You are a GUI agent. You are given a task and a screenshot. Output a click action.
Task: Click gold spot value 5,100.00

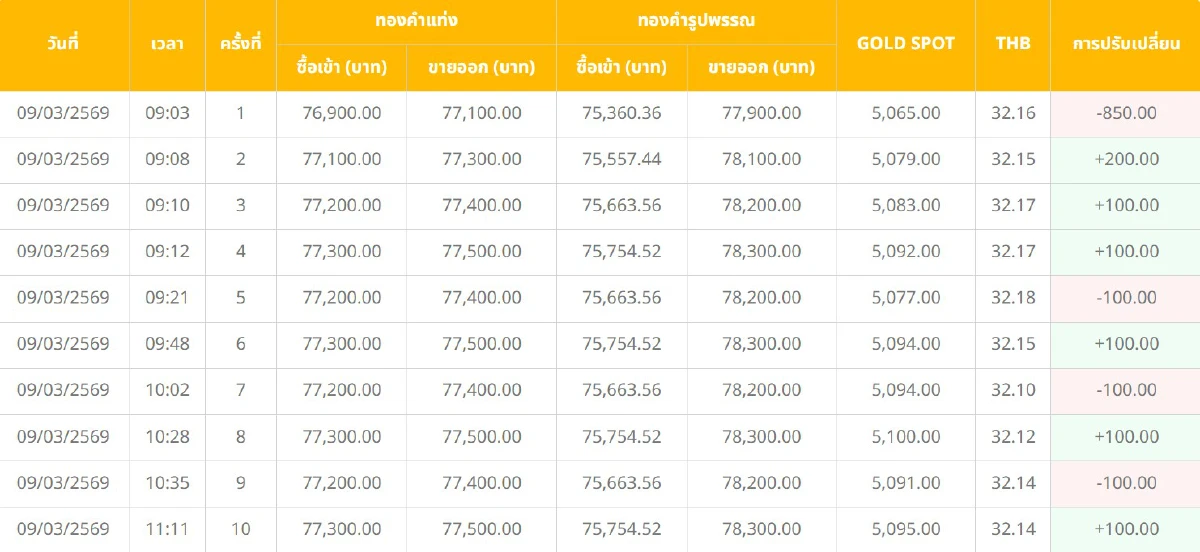pyautogui.click(x=906, y=437)
